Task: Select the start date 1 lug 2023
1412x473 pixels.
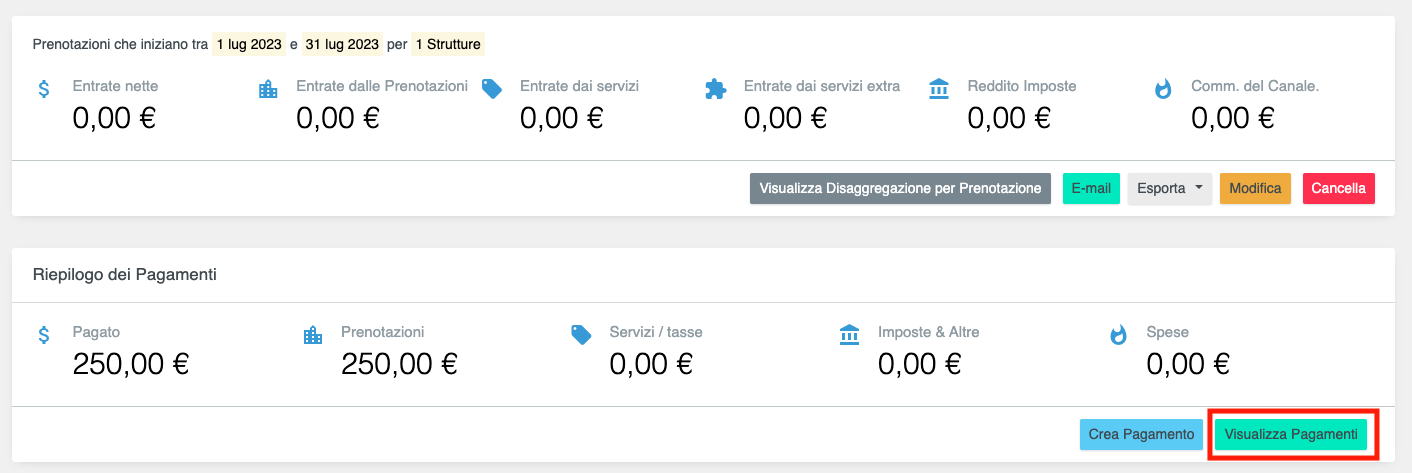Action: (248, 44)
